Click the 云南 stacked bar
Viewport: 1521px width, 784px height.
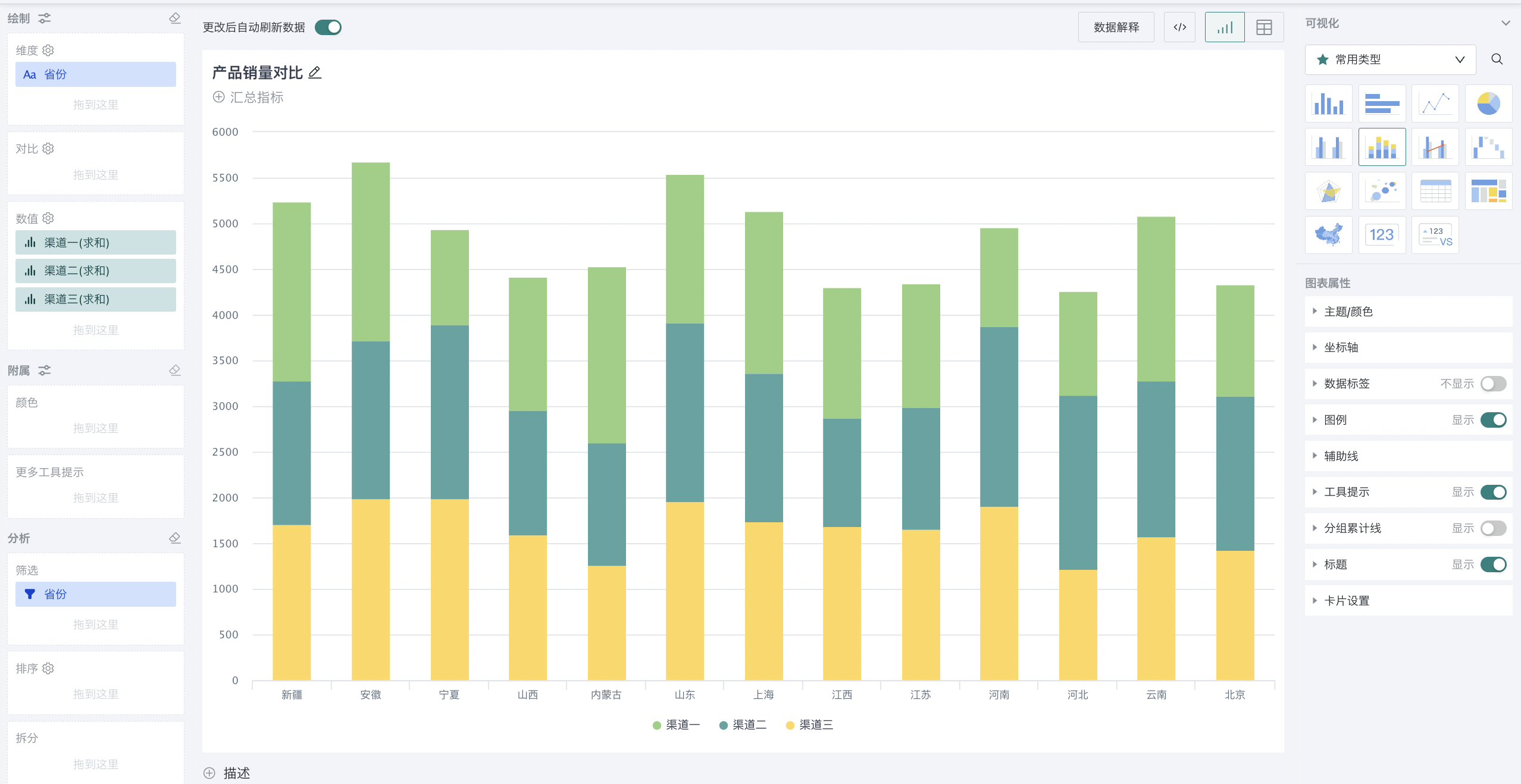pos(1156,449)
